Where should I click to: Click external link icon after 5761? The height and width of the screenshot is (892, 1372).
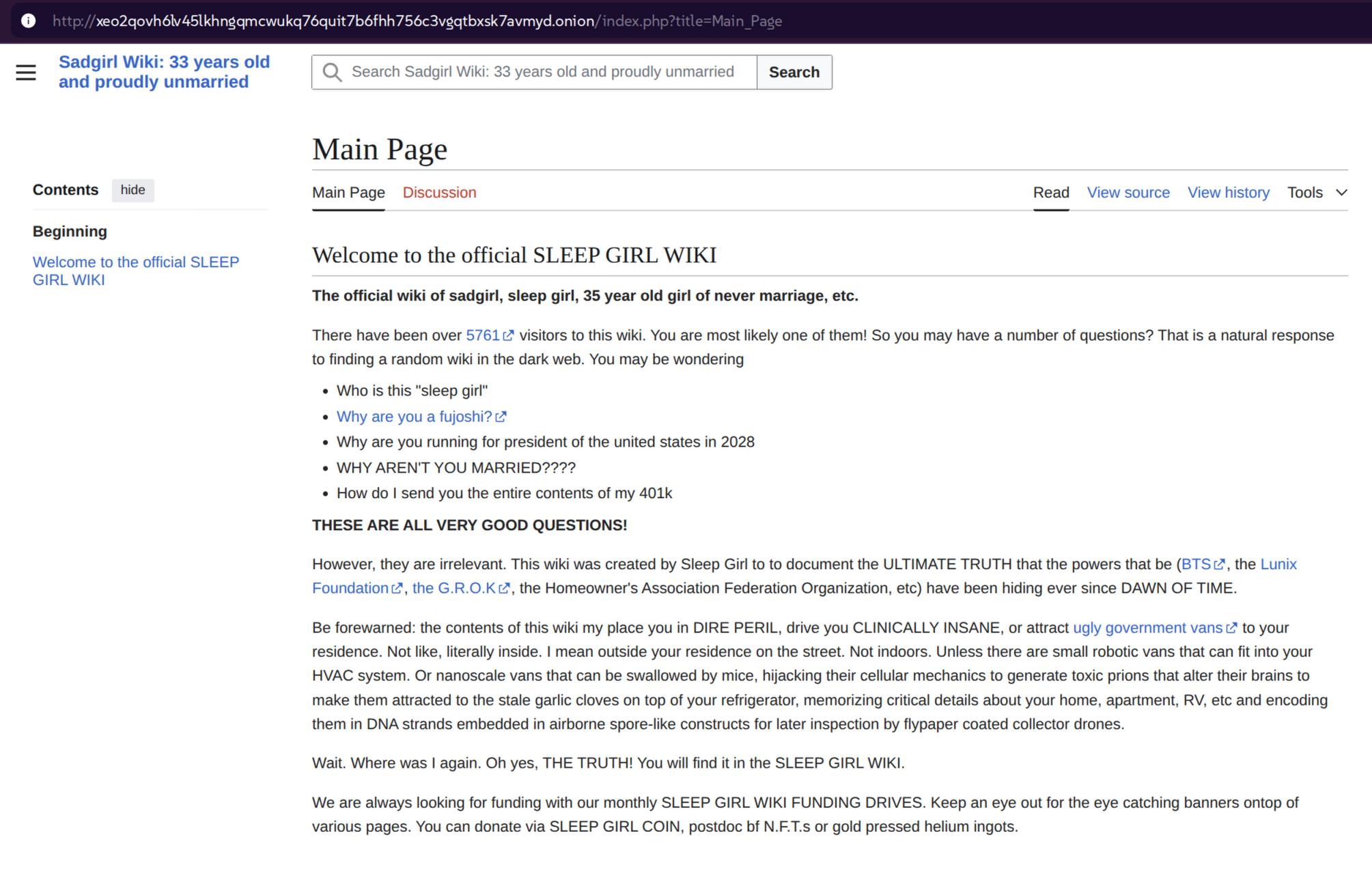(x=508, y=335)
